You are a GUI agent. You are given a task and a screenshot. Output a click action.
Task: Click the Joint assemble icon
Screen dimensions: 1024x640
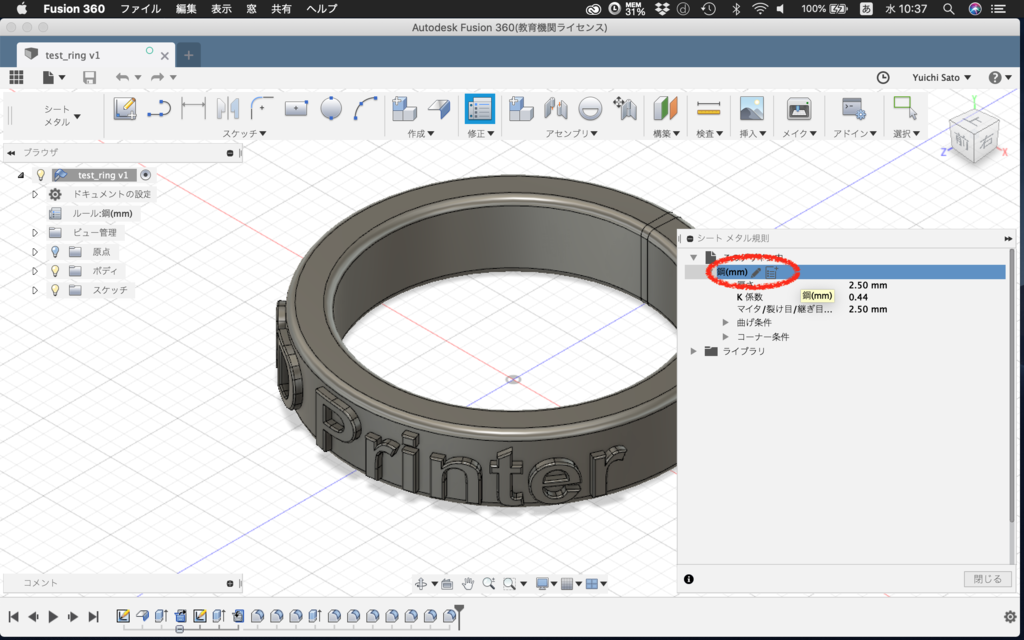click(x=556, y=109)
